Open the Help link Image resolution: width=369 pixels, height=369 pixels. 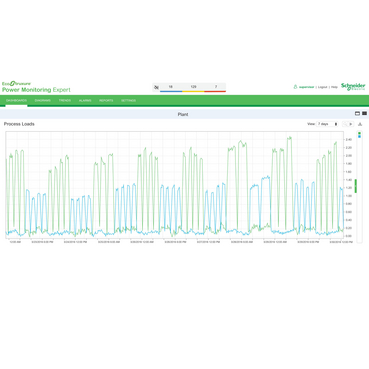point(334,87)
